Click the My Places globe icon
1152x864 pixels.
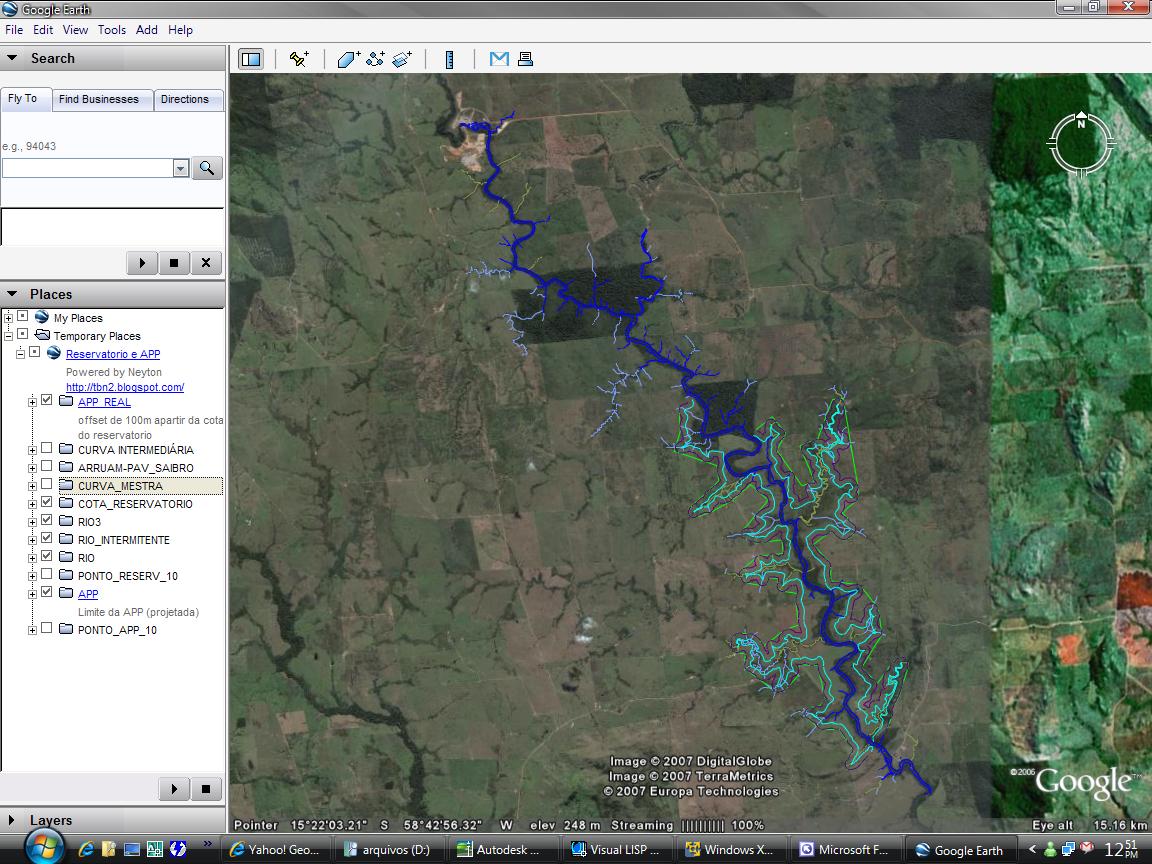point(42,317)
